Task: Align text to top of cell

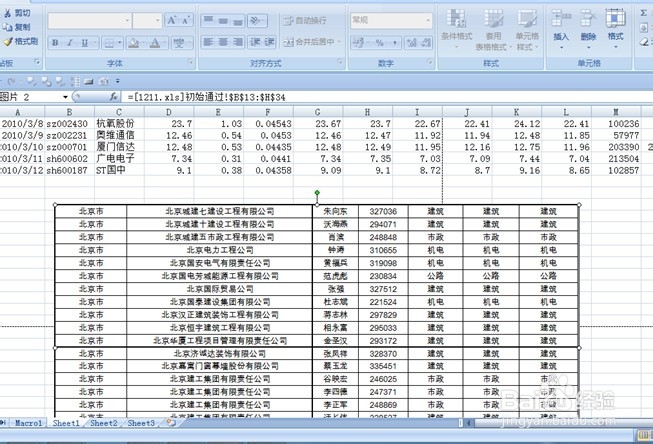Action: [x=209, y=20]
